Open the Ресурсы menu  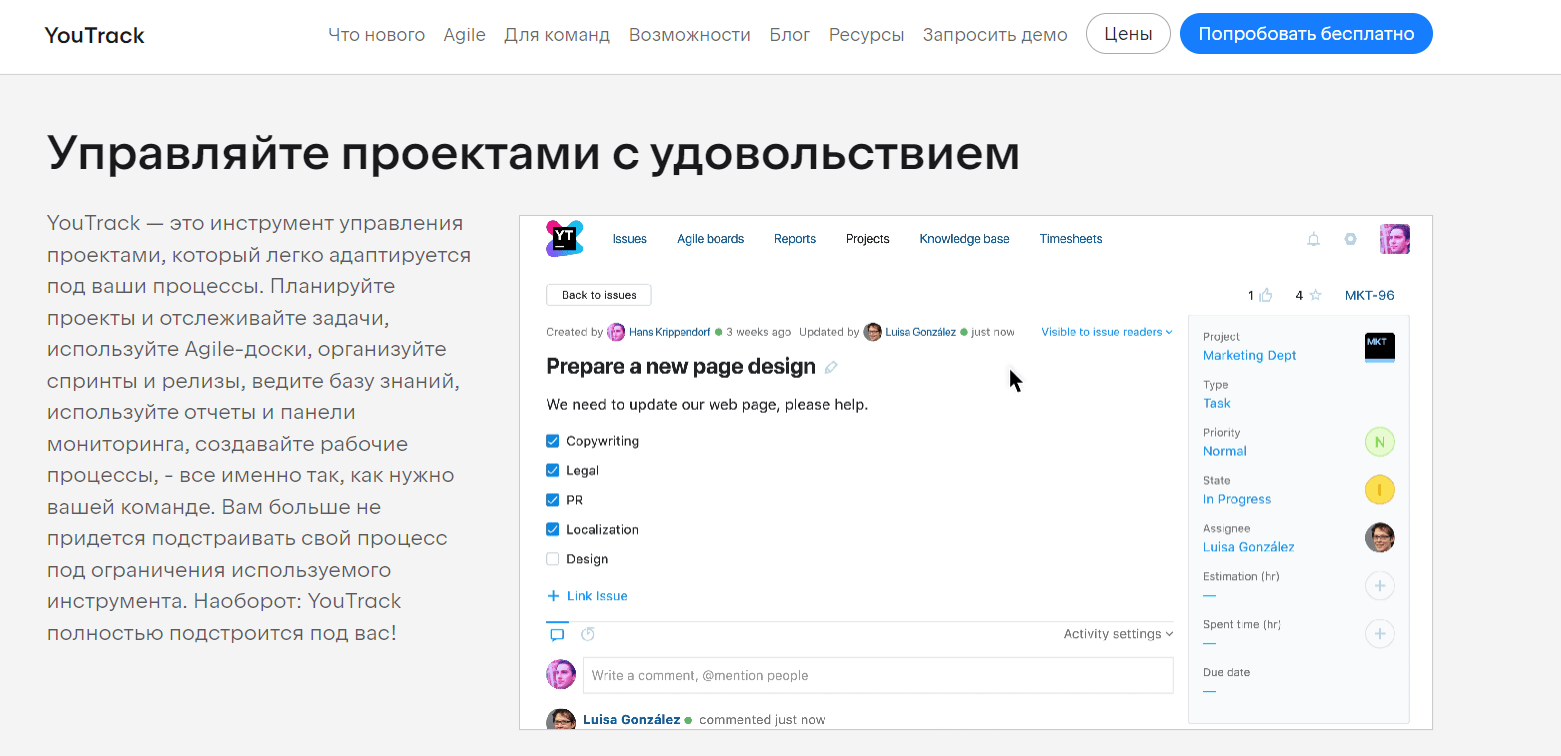(x=867, y=35)
